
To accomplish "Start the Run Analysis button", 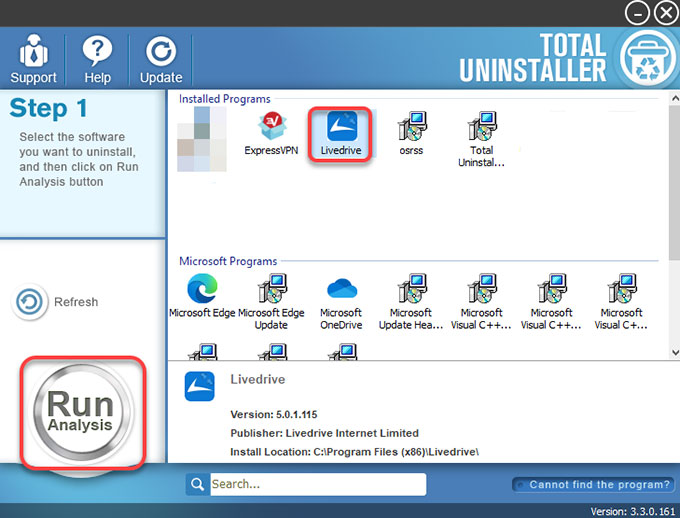I will click(81, 412).
